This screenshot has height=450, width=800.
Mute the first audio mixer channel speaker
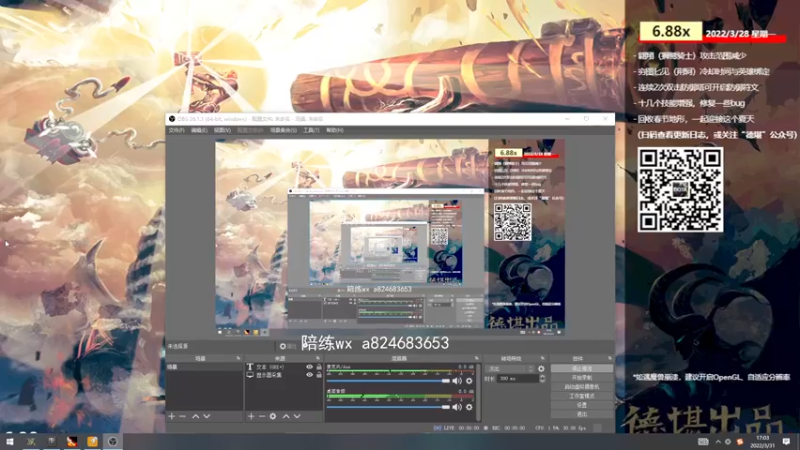(x=457, y=381)
